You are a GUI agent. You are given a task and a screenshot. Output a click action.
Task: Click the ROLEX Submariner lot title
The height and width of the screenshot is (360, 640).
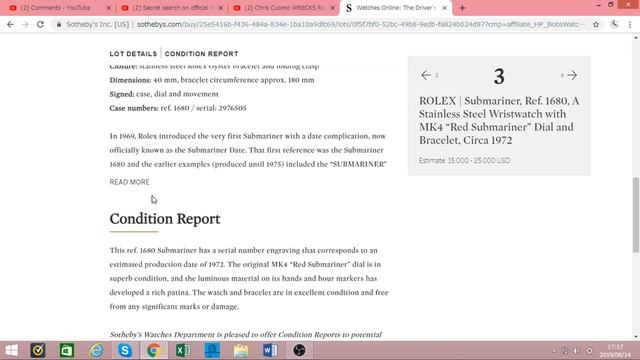[x=499, y=120]
